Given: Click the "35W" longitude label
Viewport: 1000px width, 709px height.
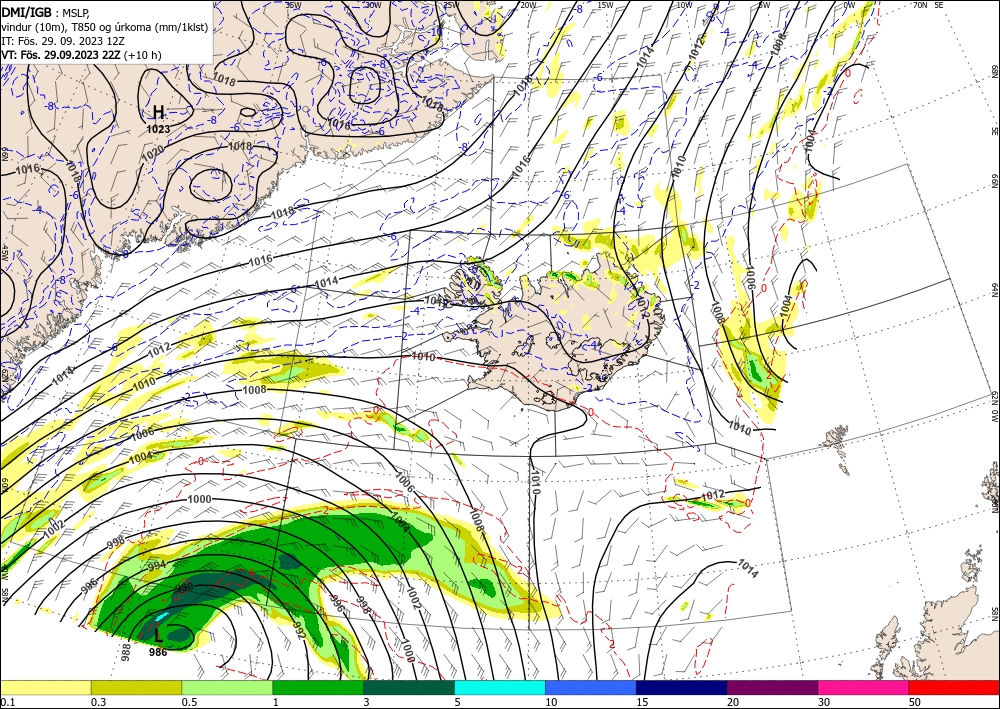Looking at the screenshot, I should (x=294, y=5).
